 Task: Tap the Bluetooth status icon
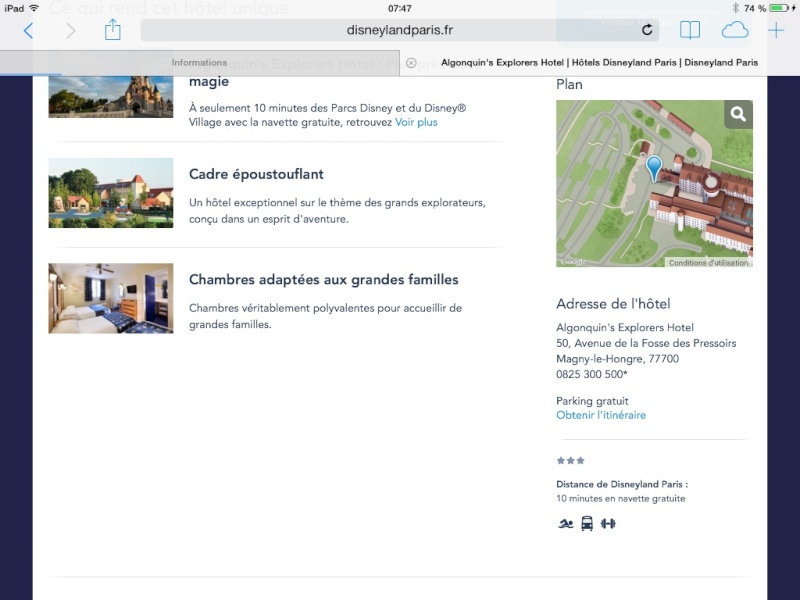coord(735,8)
